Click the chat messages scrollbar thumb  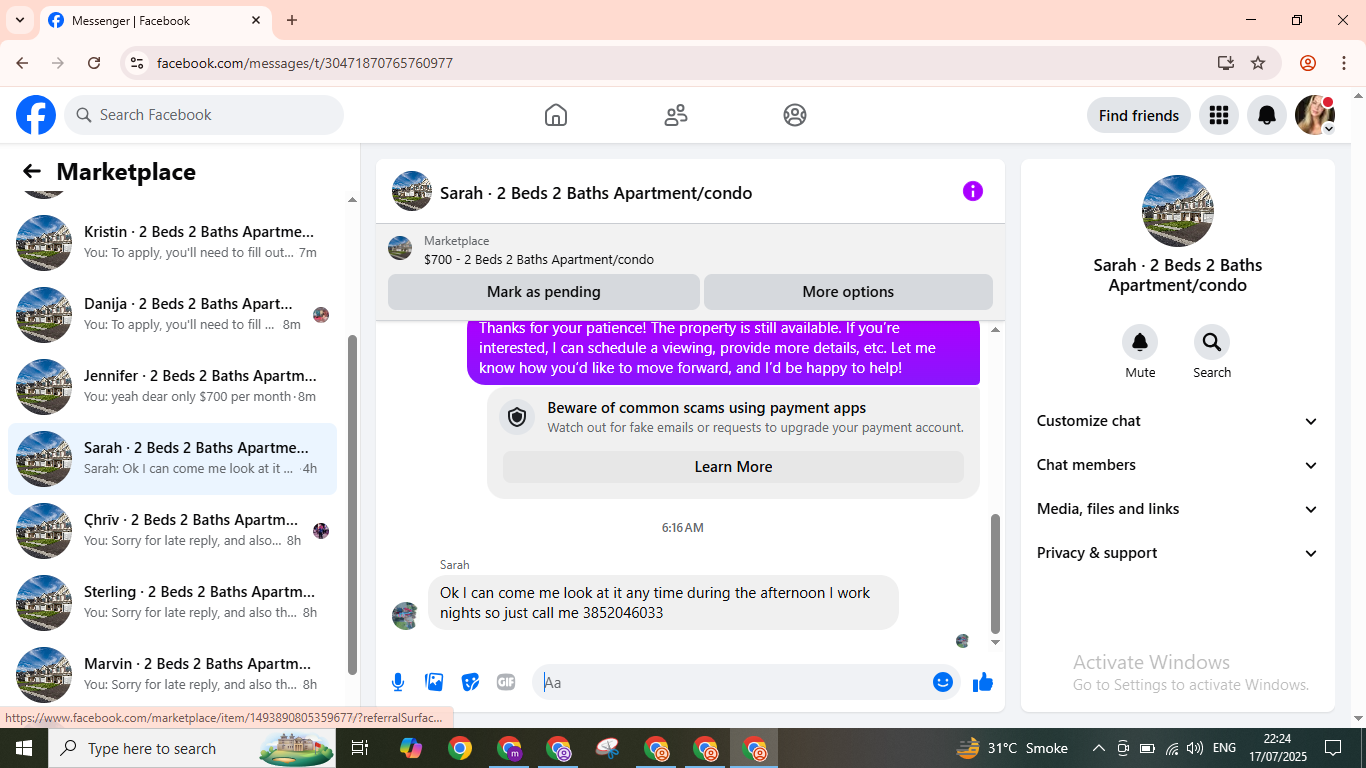coord(995,574)
